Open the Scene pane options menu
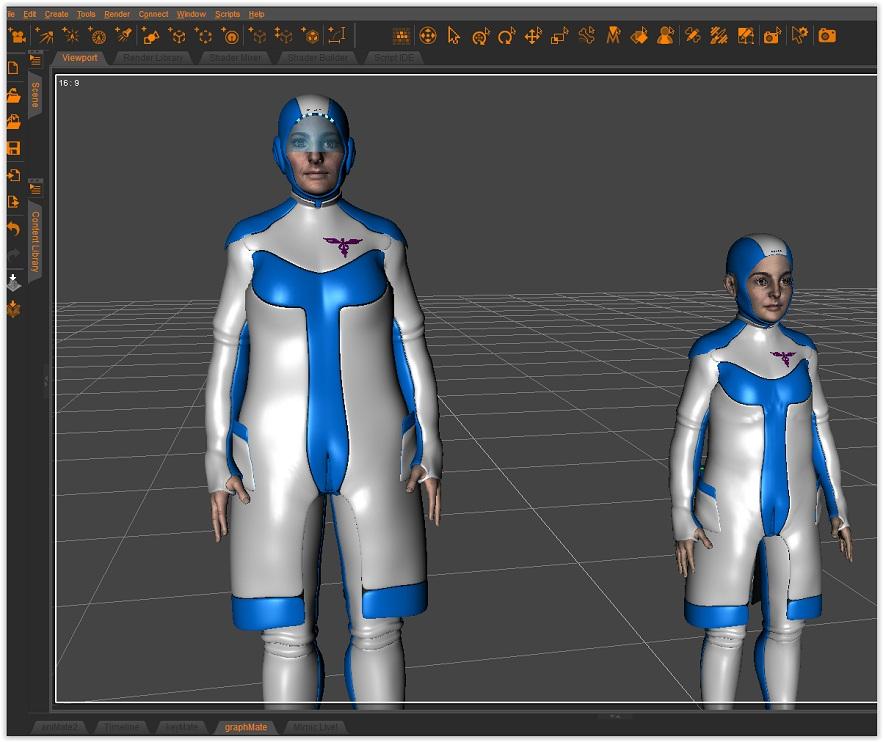This screenshot has width=883, height=742. pyautogui.click(x=35, y=60)
